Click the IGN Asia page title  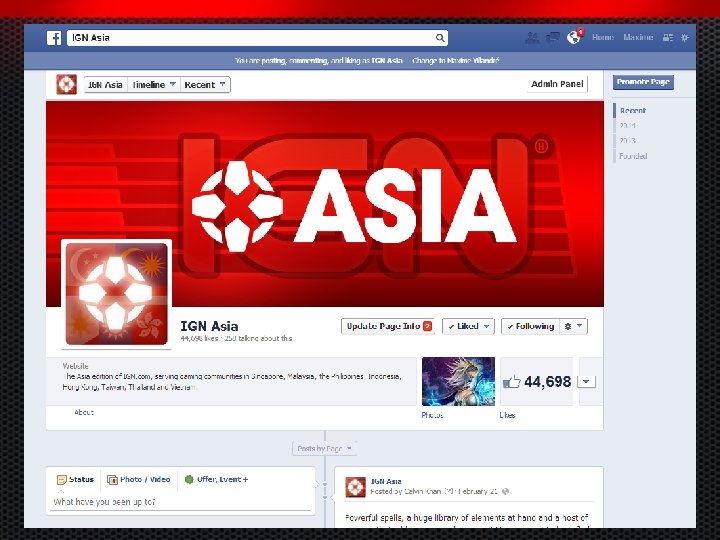coord(209,326)
